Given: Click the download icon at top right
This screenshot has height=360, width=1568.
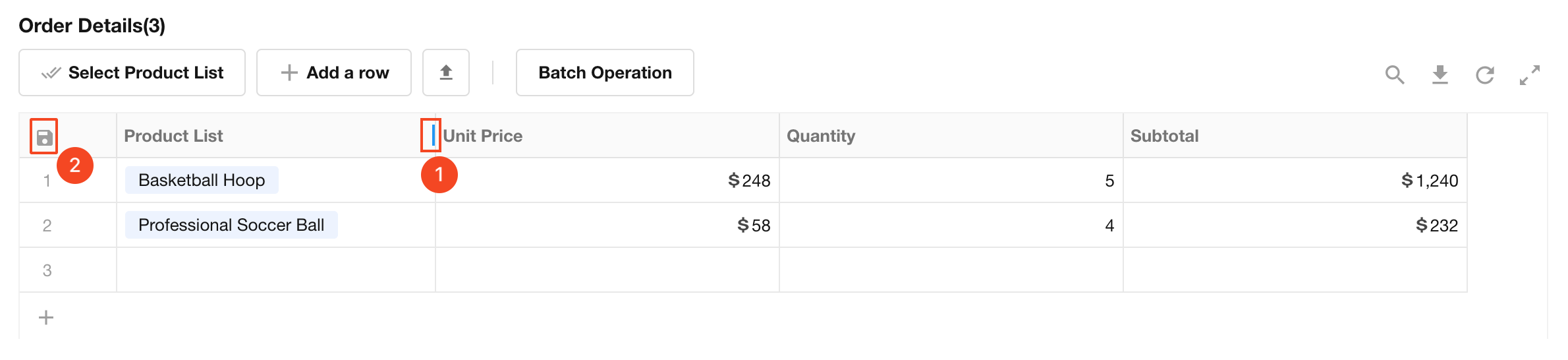Looking at the screenshot, I should (1440, 75).
